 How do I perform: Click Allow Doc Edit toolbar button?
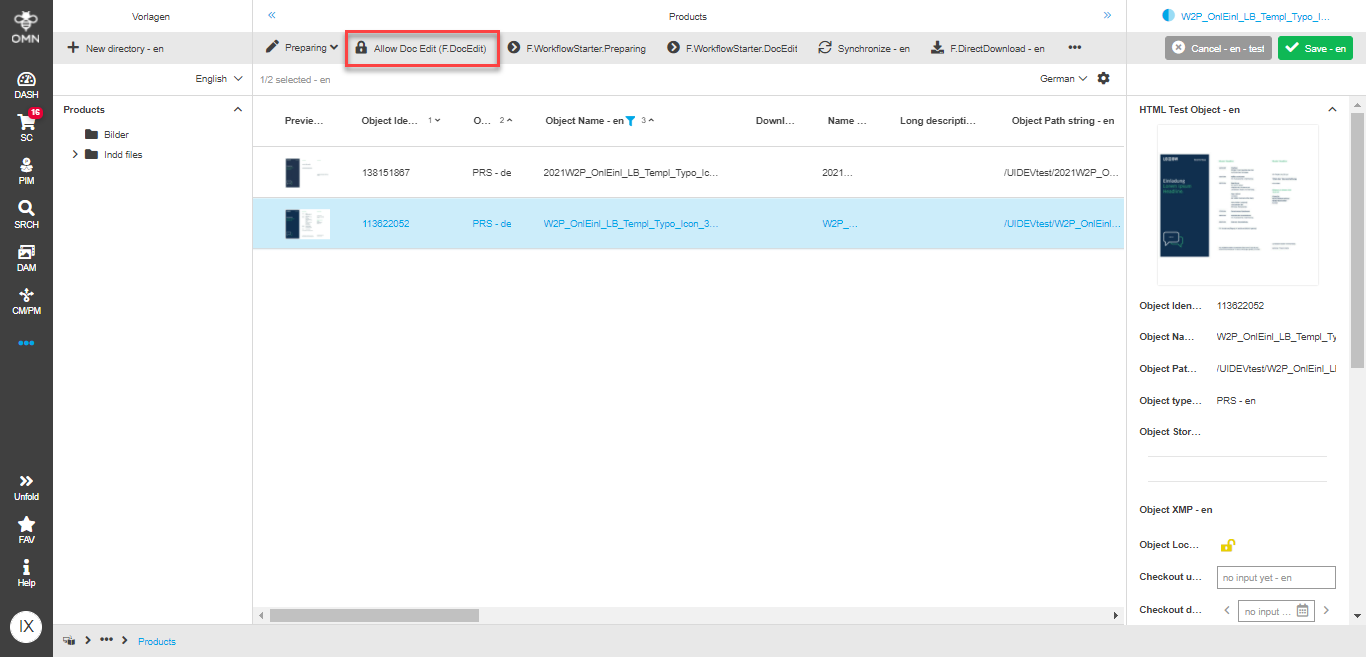point(421,48)
